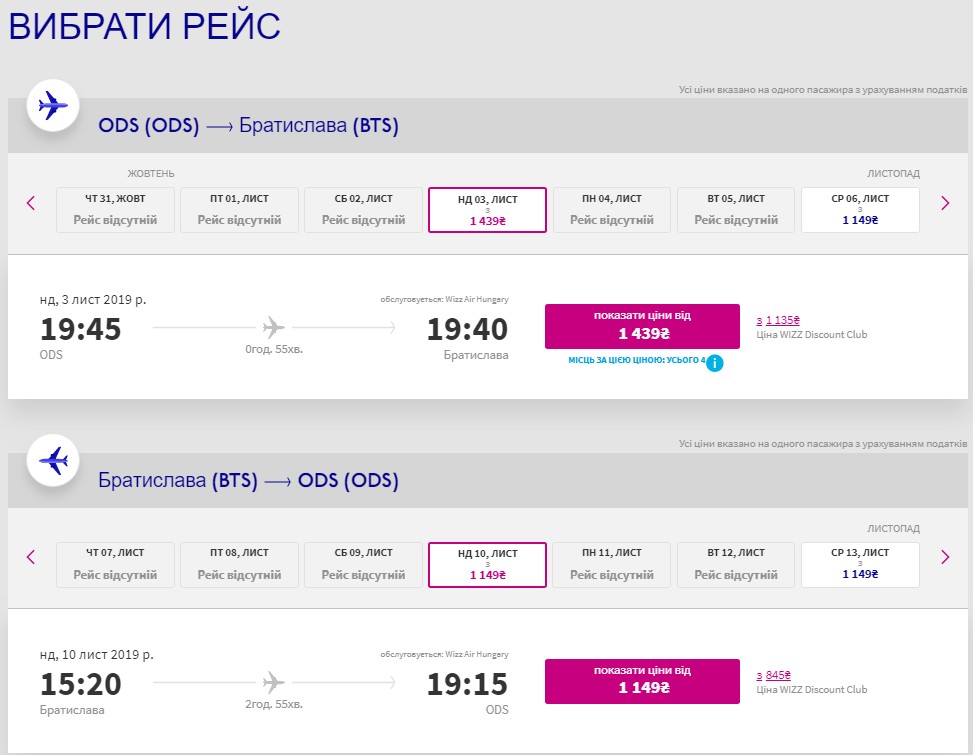Show later return dates with right arrow
973x755 pixels.
(x=945, y=557)
